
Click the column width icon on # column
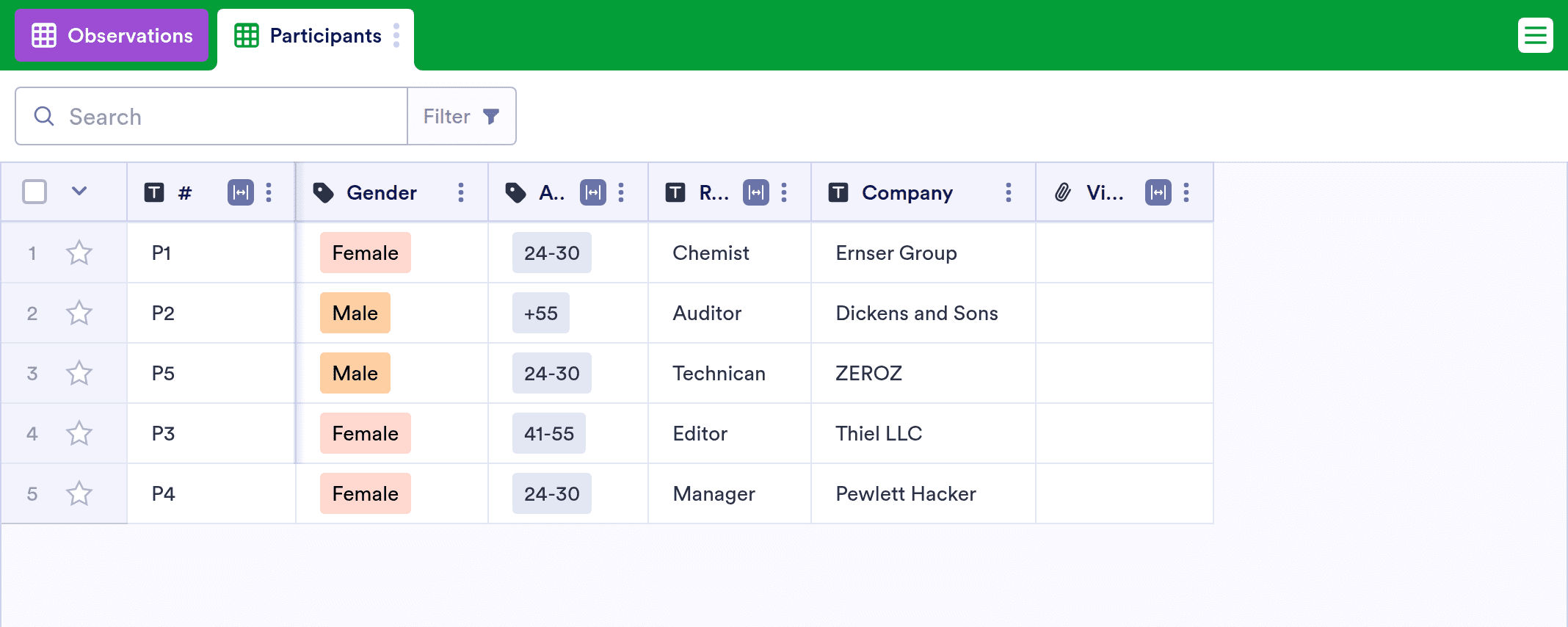[241, 192]
